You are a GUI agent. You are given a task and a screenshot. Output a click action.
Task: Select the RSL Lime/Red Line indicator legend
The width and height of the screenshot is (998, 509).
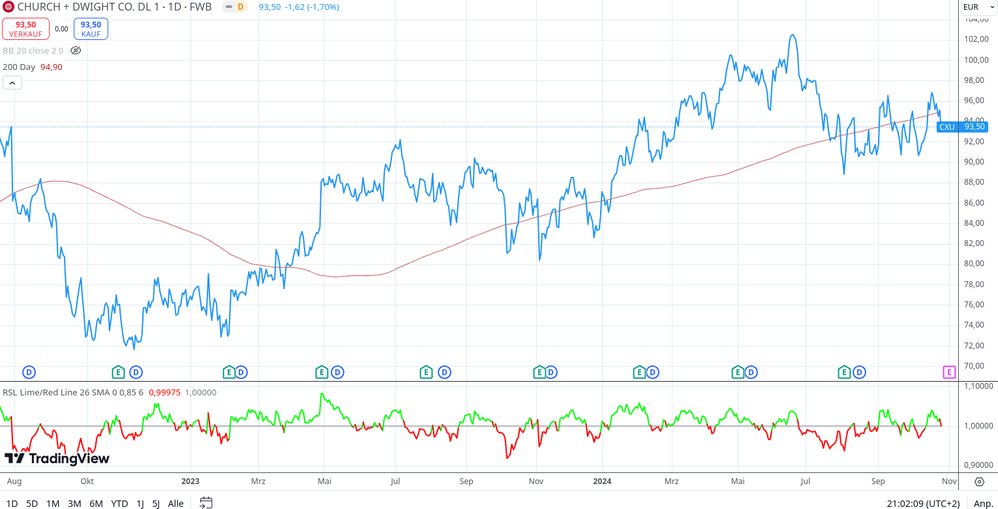(60, 392)
